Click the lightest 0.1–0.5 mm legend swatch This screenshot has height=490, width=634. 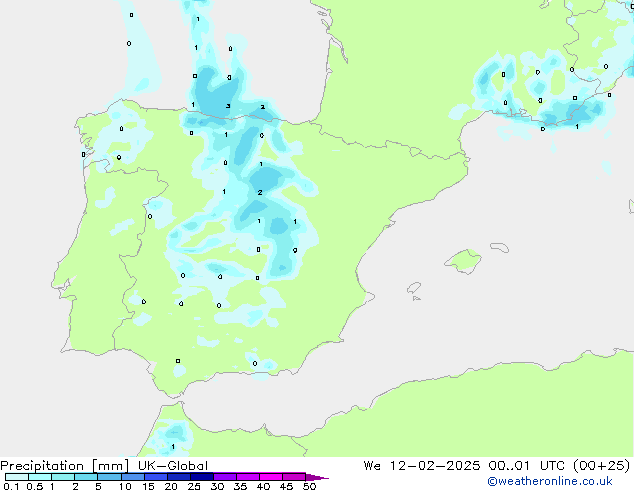click(x=17, y=477)
